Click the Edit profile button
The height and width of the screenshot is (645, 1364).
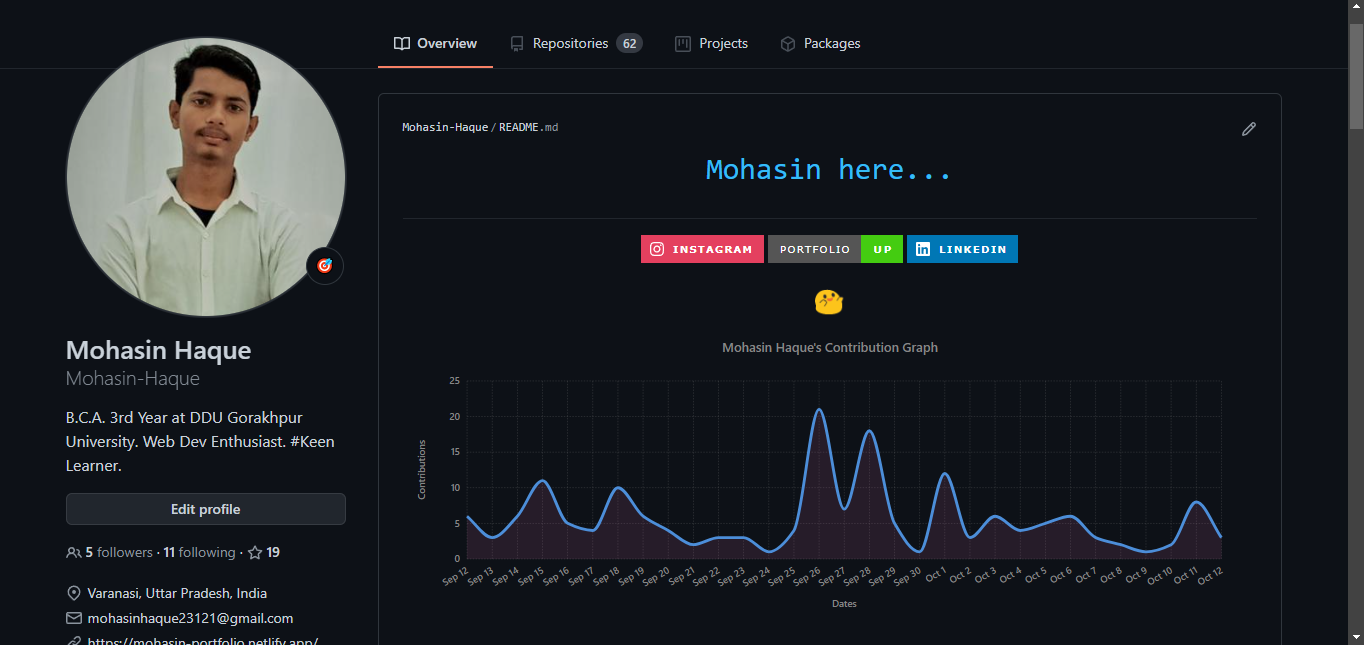(205, 509)
